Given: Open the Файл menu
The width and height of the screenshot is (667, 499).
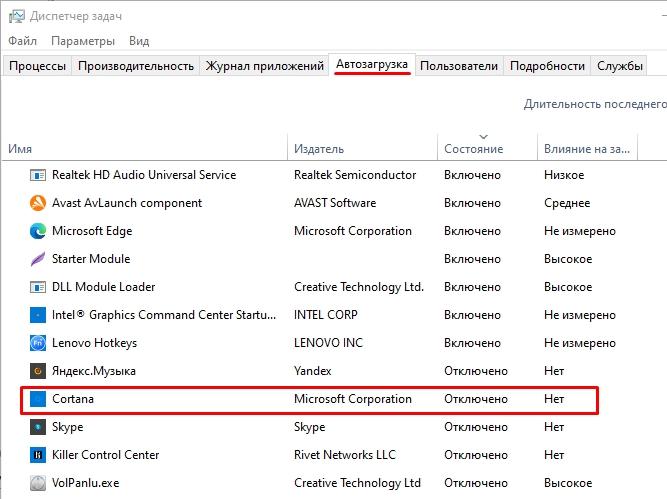Looking at the screenshot, I should (x=22, y=41).
